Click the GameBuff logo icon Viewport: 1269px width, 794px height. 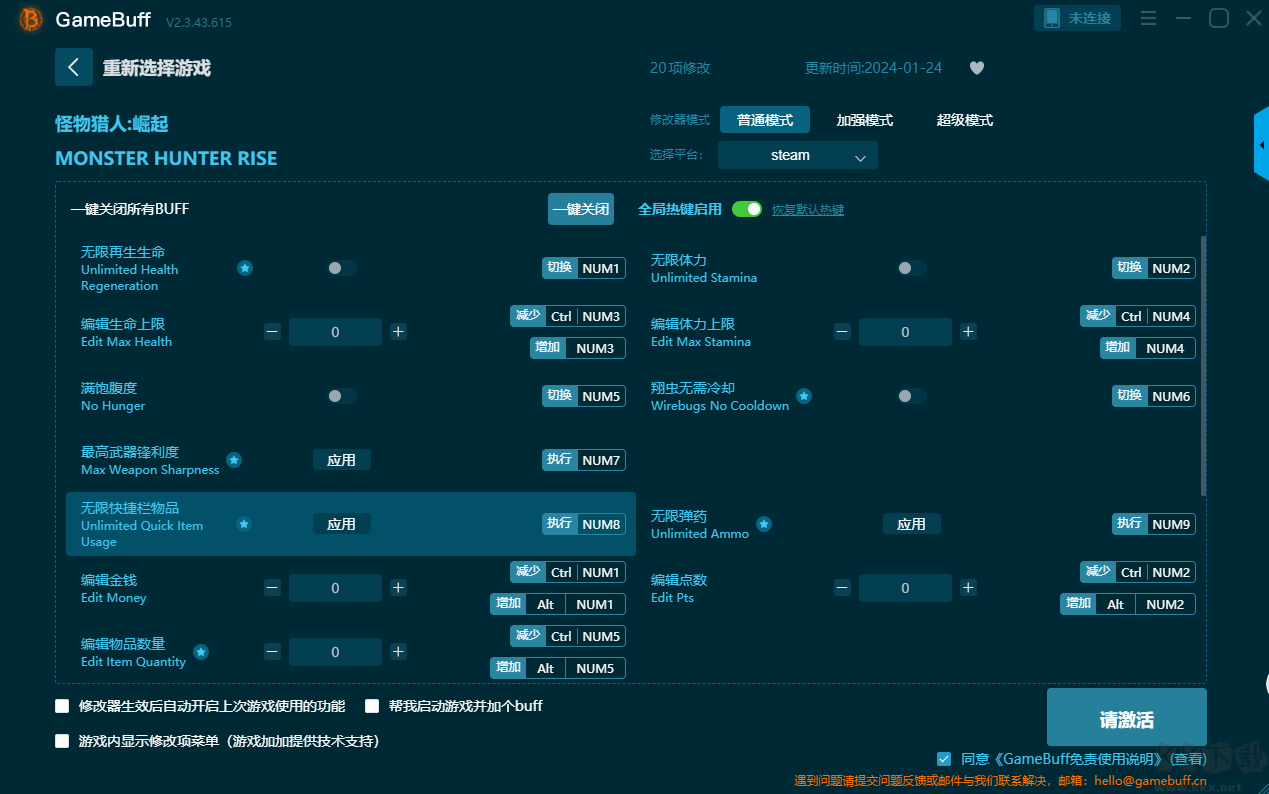31,19
